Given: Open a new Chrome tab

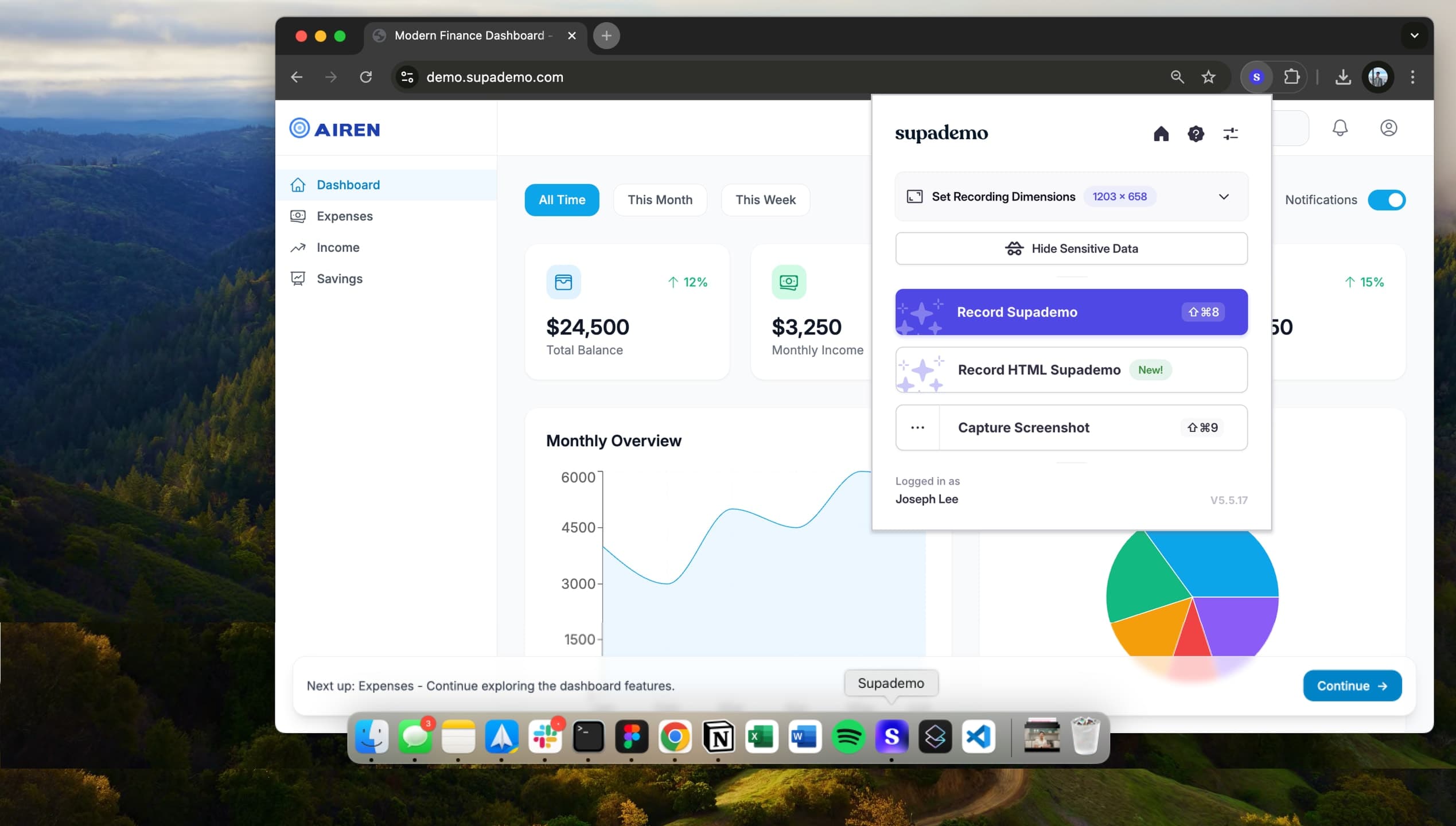Looking at the screenshot, I should tap(606, 36).
